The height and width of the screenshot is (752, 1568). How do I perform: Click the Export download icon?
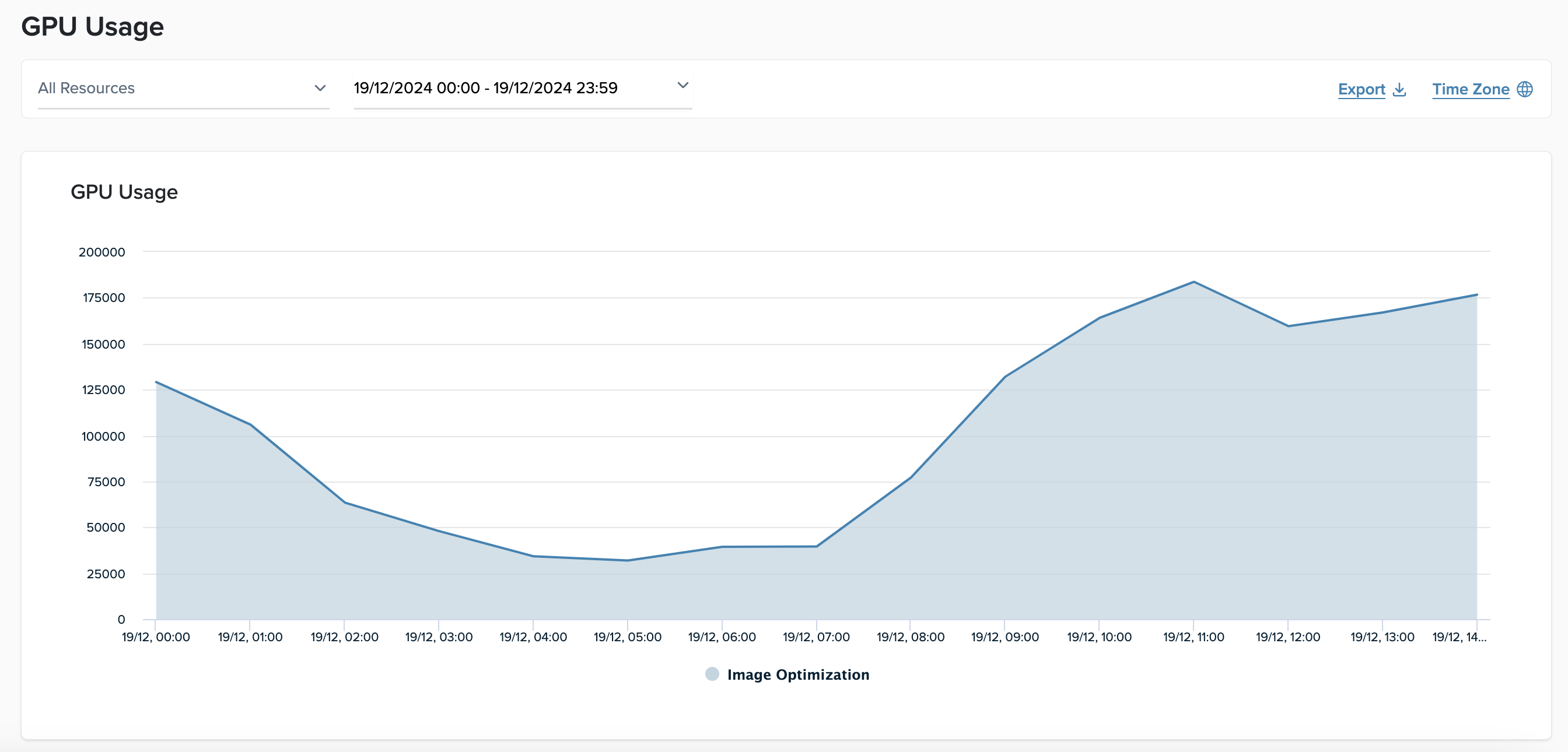click(x=1399, y=89)
